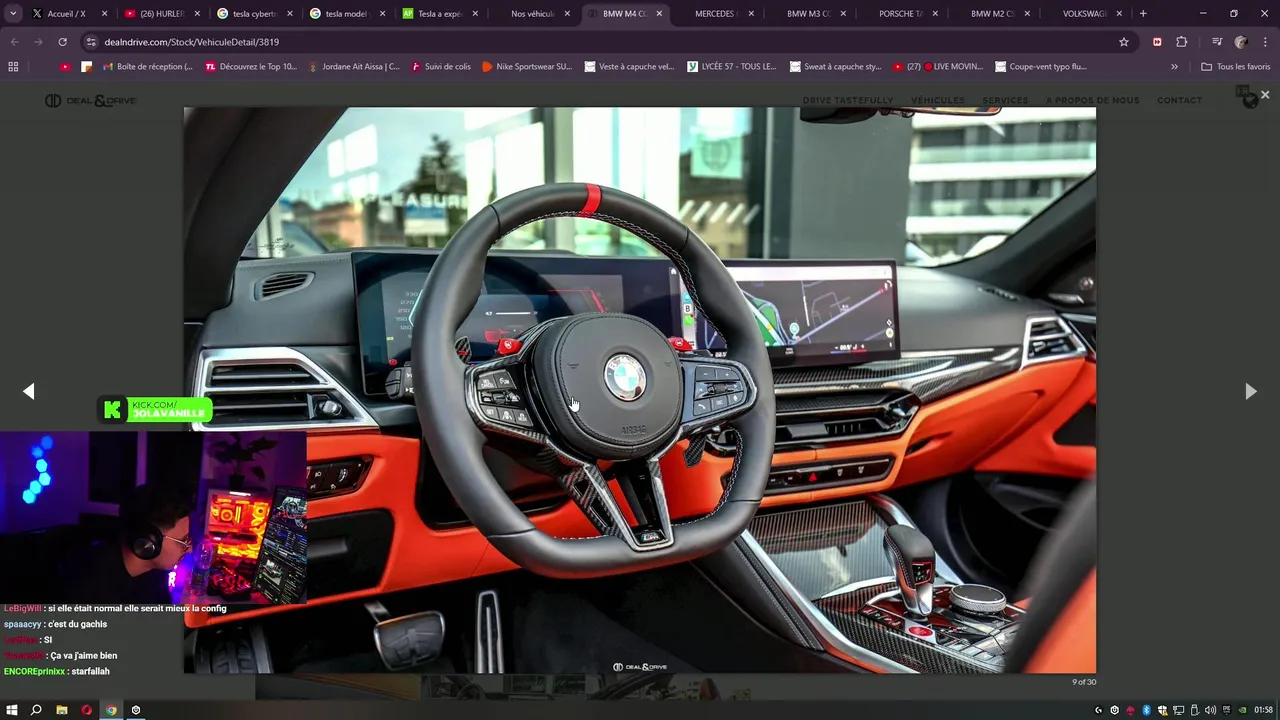Open the Découvrez le Top 10 bookmark
The width and height of the screenshot is (1280, 720).
(251, 66)
